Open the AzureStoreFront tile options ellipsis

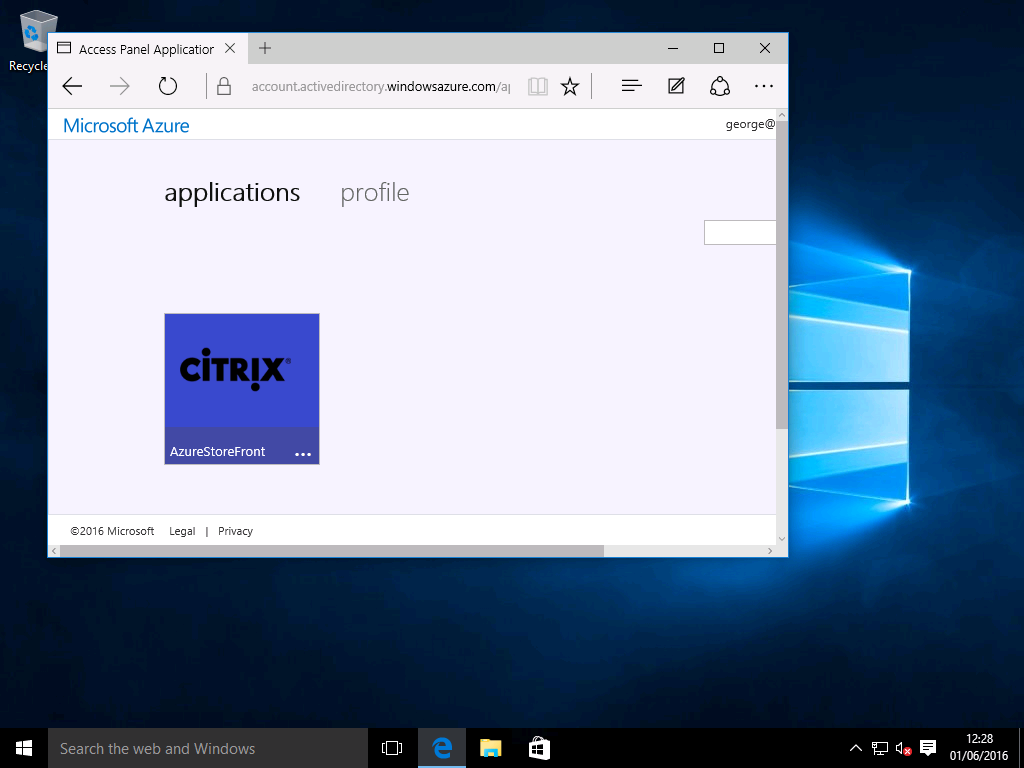[x=303, y=454]
